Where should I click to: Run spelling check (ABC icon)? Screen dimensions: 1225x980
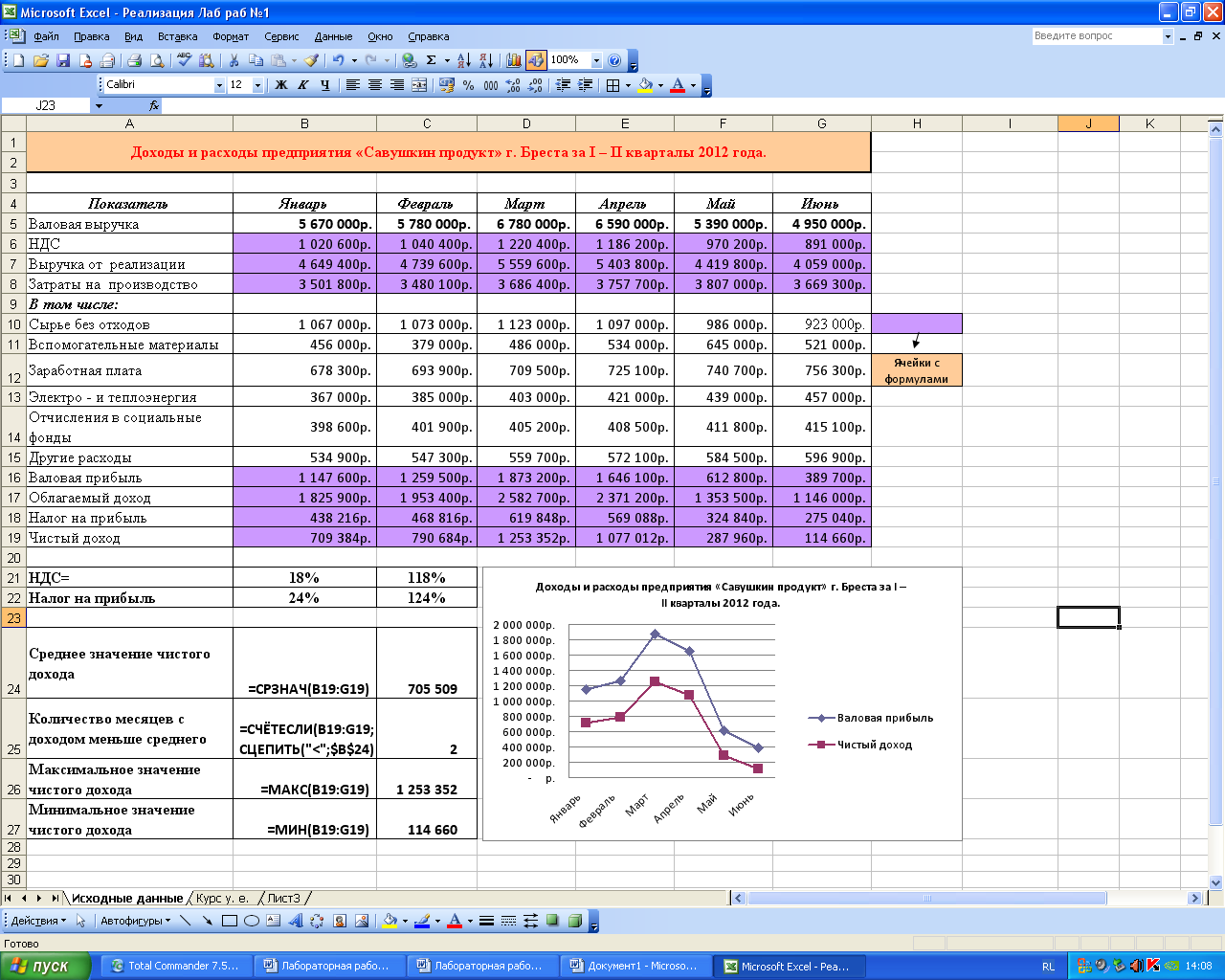pyautogui.click(x=185, y=60)
